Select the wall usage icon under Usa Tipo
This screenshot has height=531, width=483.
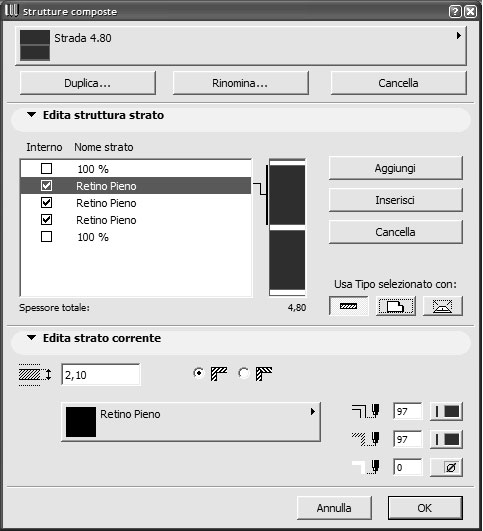coord(348,306)
